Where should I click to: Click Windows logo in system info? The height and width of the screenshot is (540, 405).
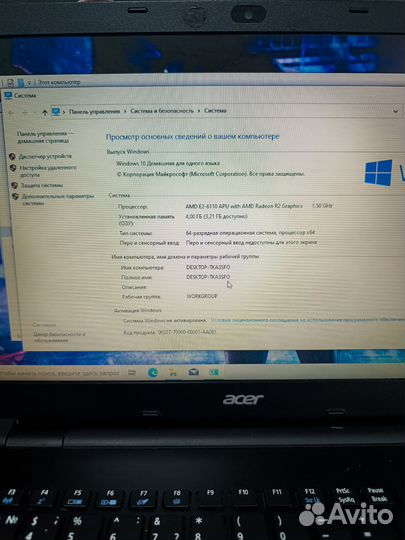[378, 173]
